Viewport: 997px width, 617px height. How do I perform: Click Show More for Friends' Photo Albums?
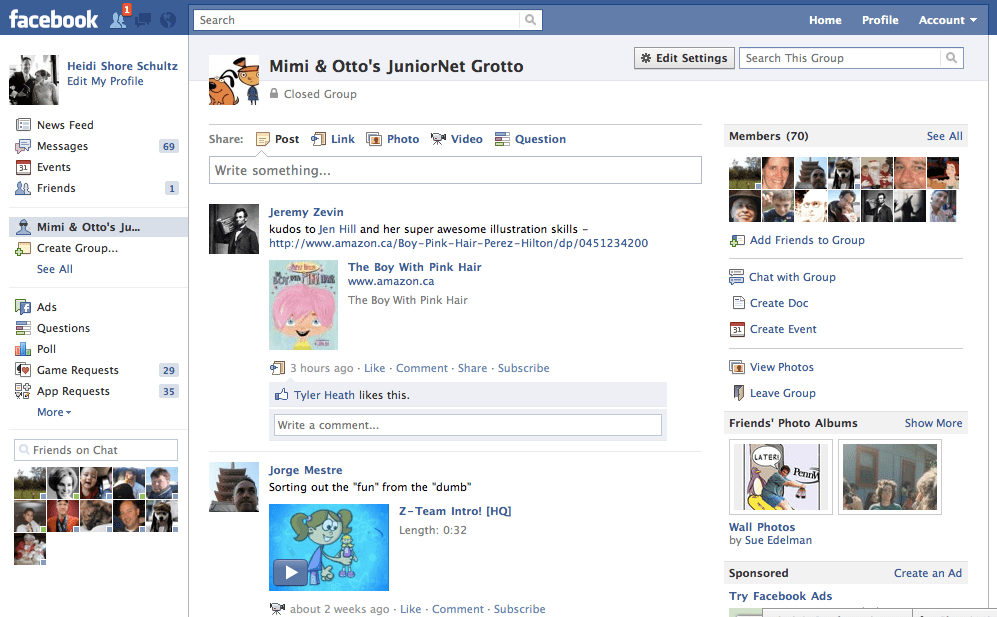click(x=933, y=423)
